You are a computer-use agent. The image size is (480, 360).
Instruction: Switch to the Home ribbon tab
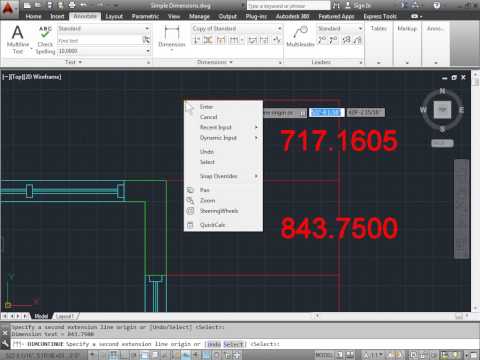(x=33, y=16)
